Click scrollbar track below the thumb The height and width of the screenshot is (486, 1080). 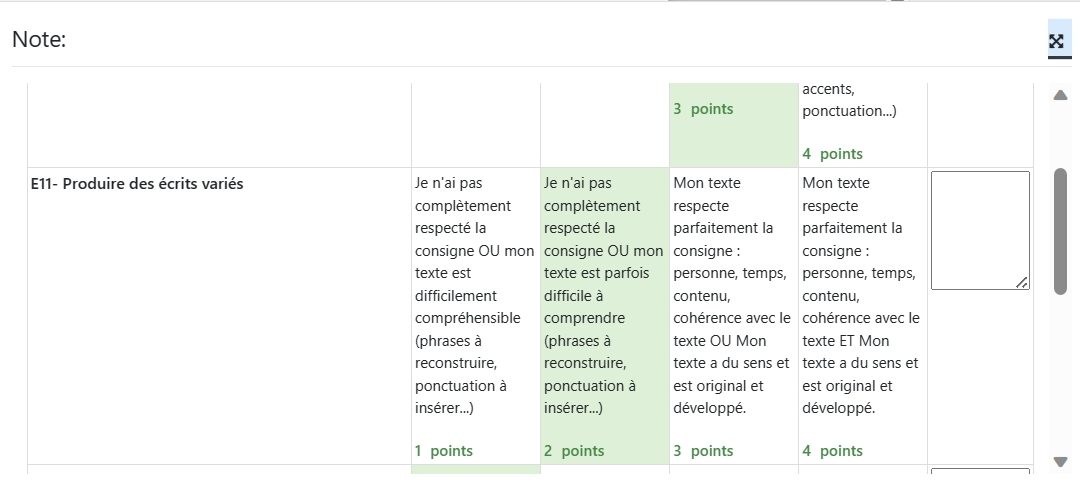pos(1061,375)
